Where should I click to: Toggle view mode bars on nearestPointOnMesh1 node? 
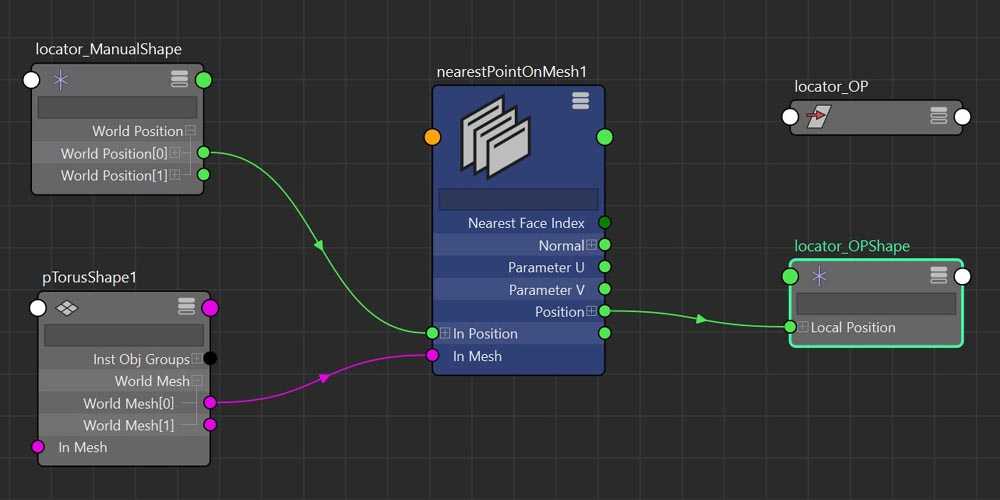coord(580,101)
